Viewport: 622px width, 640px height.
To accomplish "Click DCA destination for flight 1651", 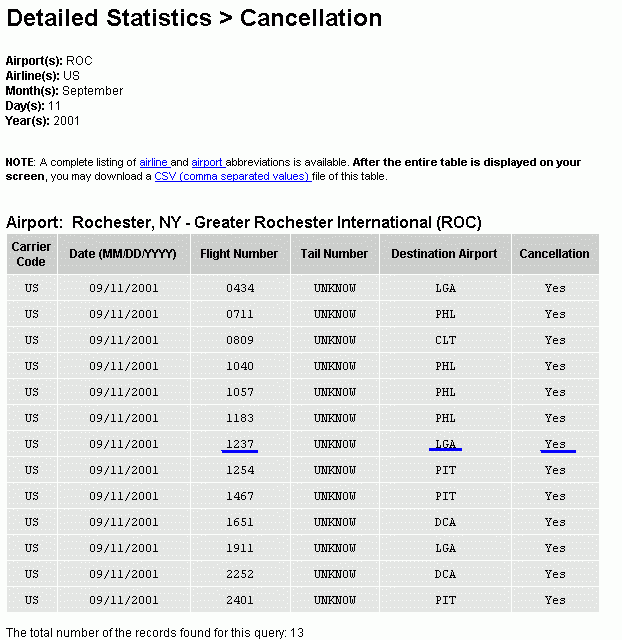I will (x=445, y=522).
